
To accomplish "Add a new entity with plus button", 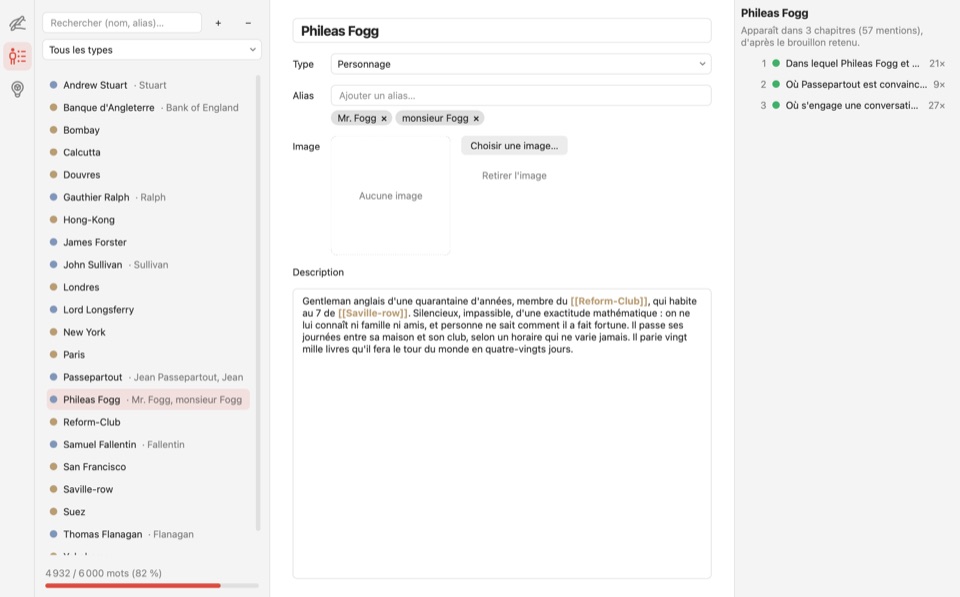I will (218, 23).
